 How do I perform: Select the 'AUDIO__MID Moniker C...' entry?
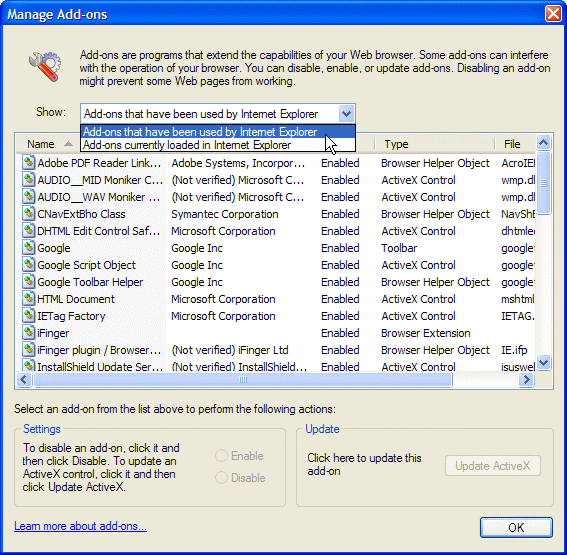[x=100, y=180]
